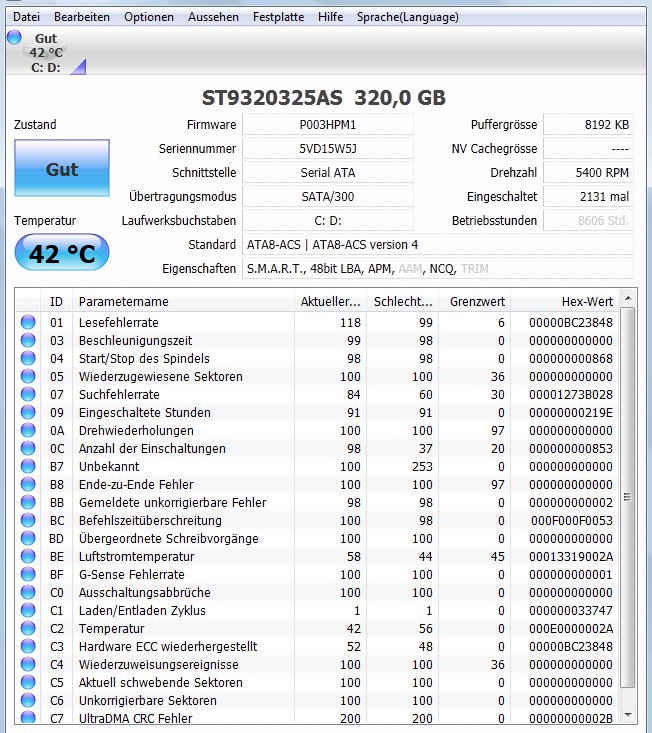Click hex value 00001273B028 in Suchfehlerrate row

click(571, 394)
